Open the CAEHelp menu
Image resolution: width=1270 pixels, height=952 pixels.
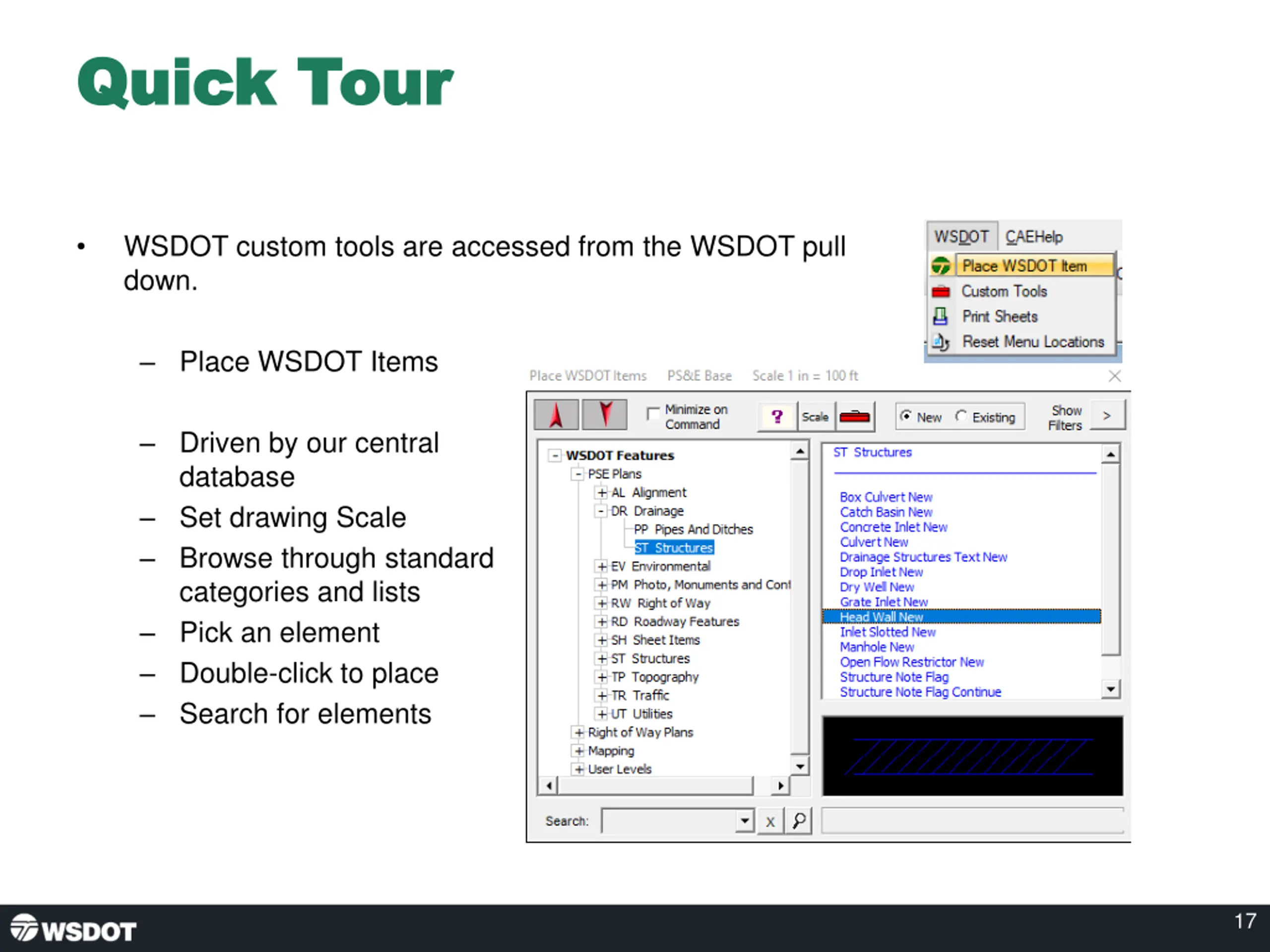coord(1034,237)
